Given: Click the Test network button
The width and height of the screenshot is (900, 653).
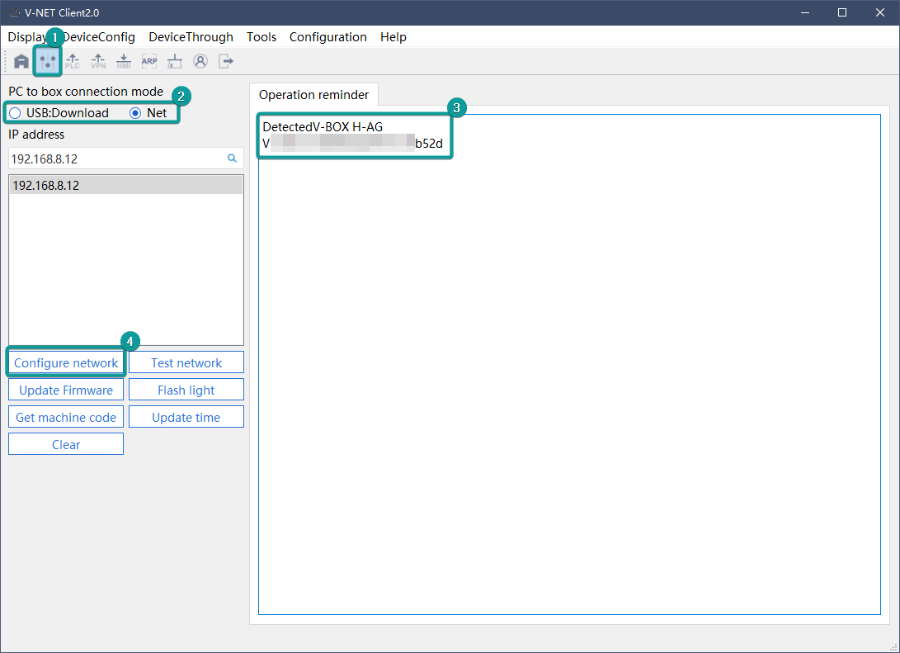Looking at the screenshot, I should pos(187,363).
